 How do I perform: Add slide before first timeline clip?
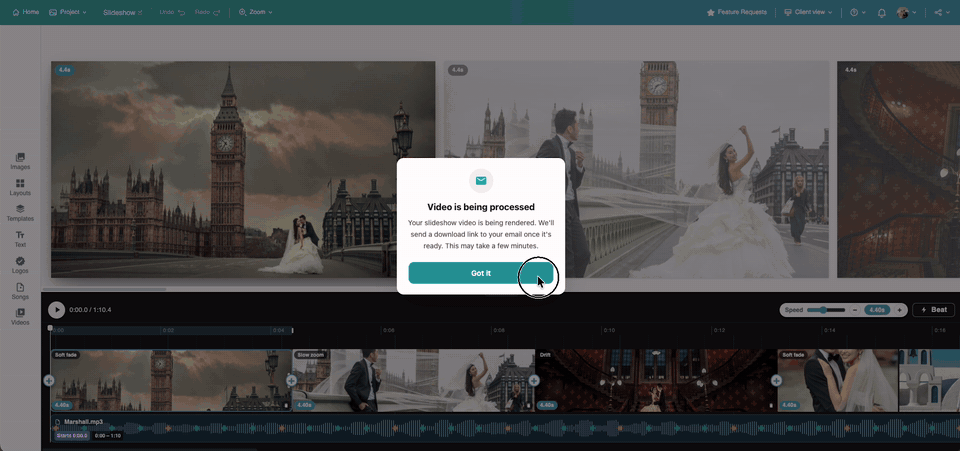point(49,381)
